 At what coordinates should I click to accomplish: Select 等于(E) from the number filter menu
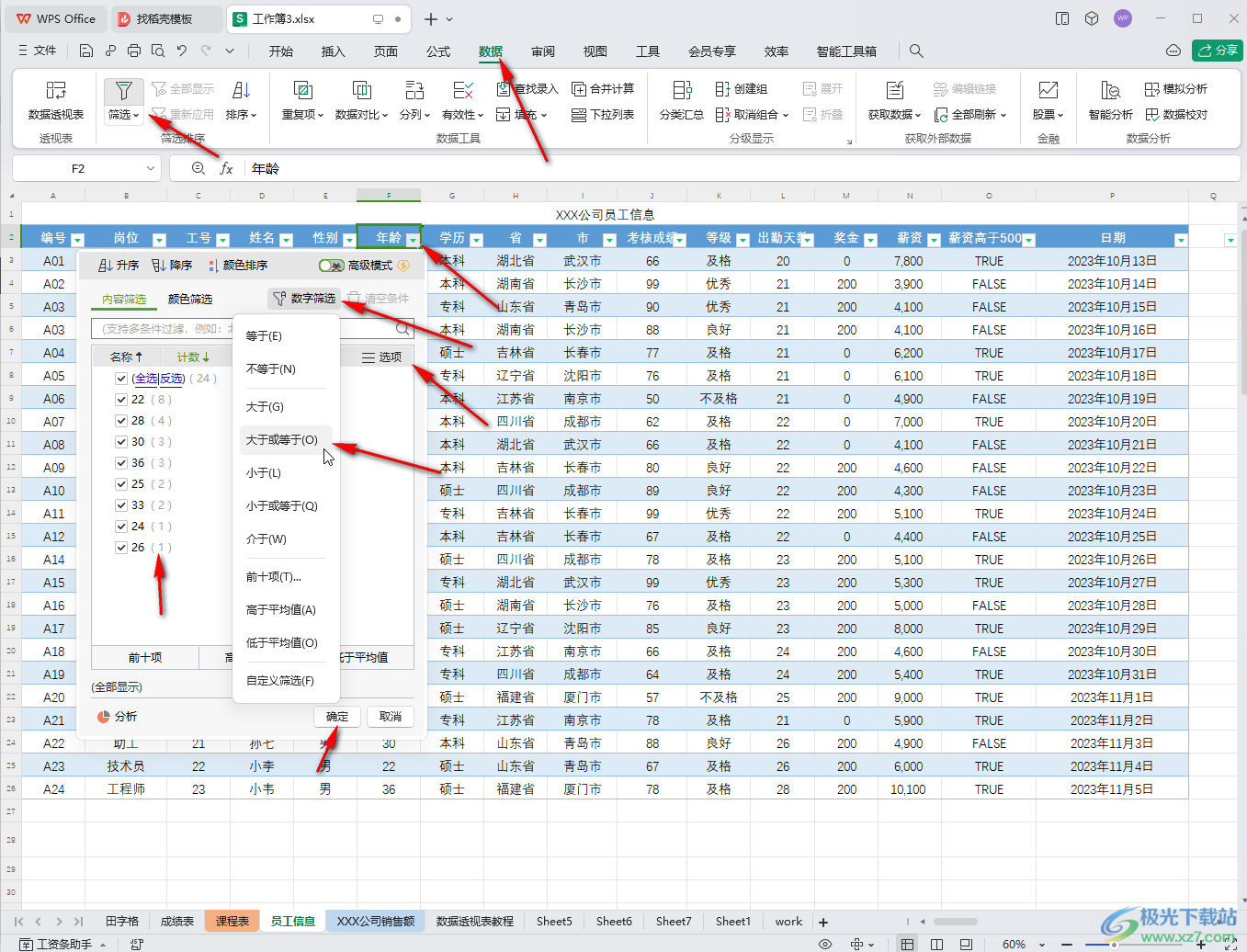(x=265, y=336)
